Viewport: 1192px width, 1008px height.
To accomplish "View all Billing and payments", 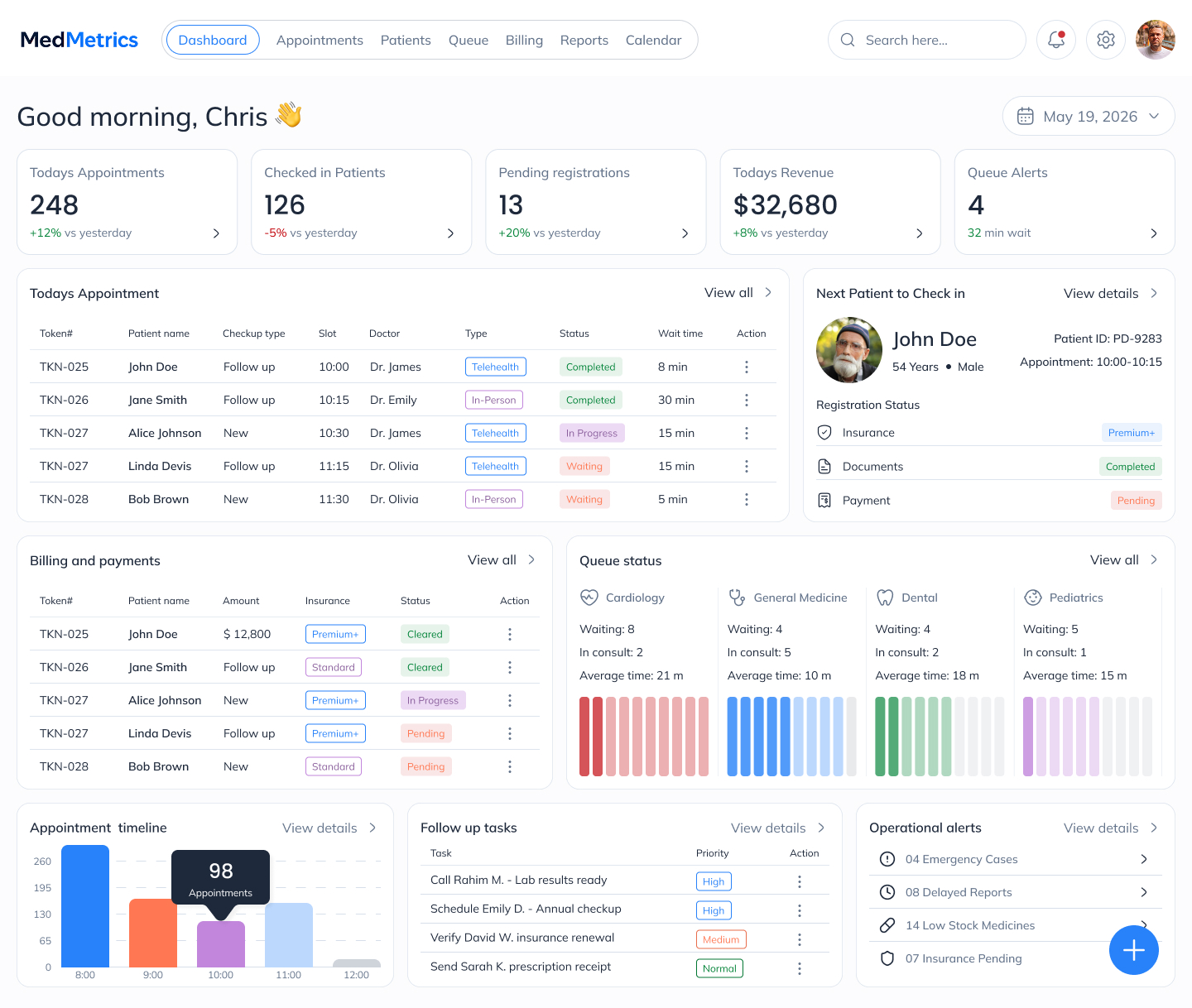I will click(502, 559).
